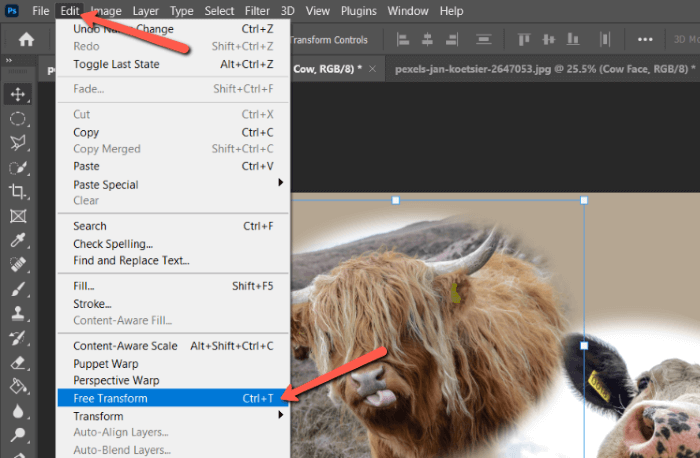Select the Move tool
Screen dimensions: 700x458
(17, 94)
